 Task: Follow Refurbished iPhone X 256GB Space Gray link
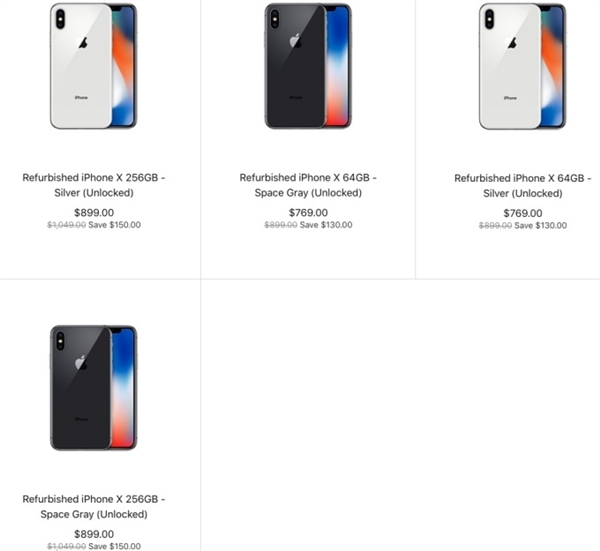pos(94,506)
